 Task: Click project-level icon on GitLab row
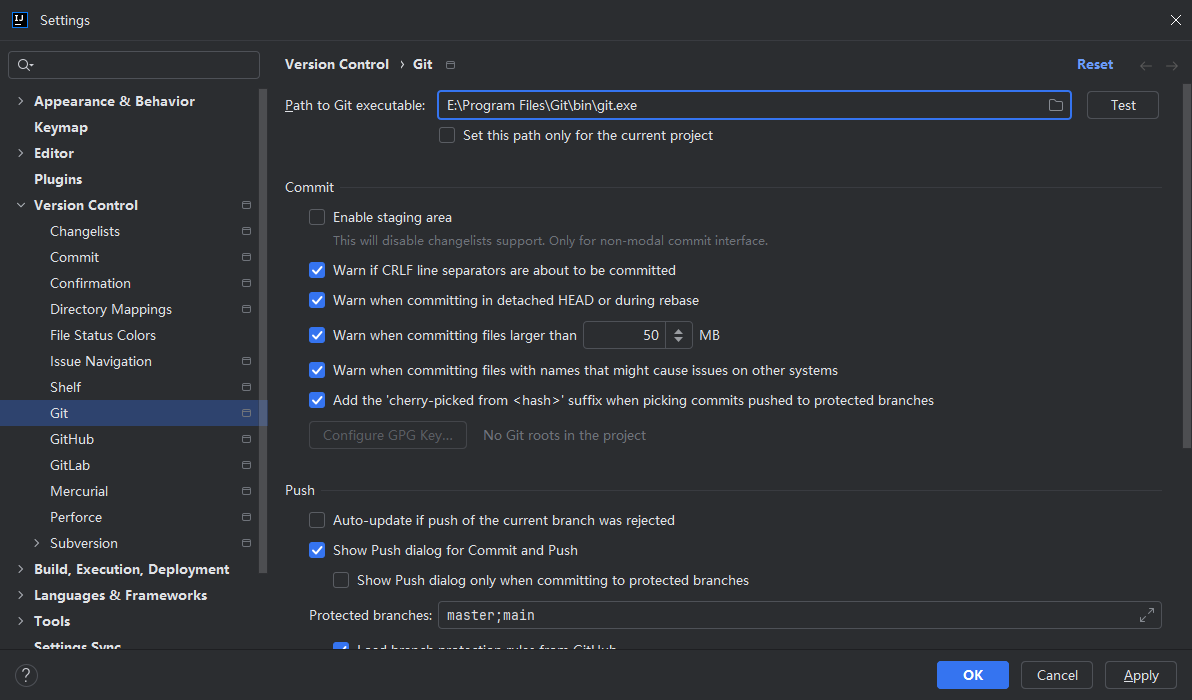click(x=246, y=465)
